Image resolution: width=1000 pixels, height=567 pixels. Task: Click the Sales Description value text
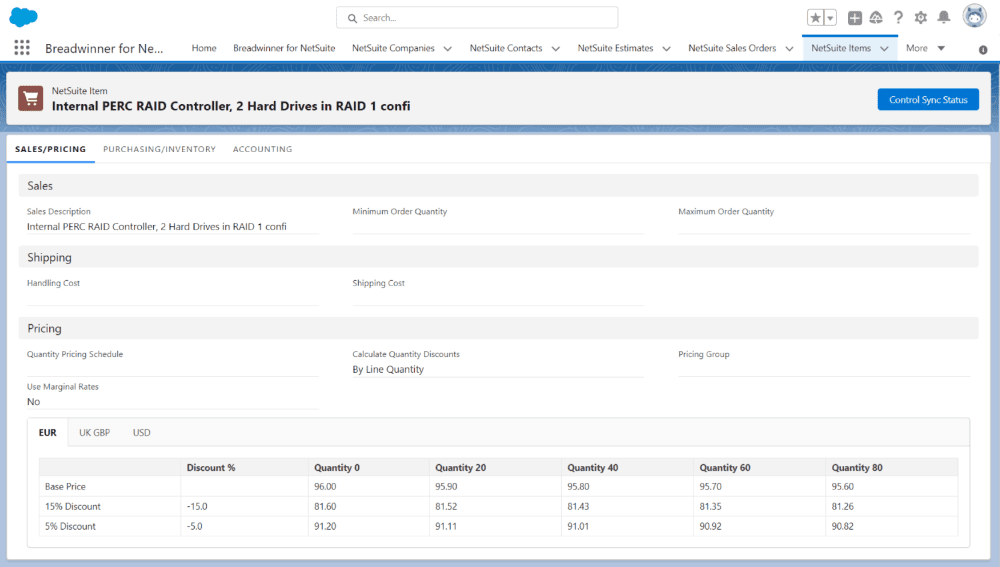point(156,226)
